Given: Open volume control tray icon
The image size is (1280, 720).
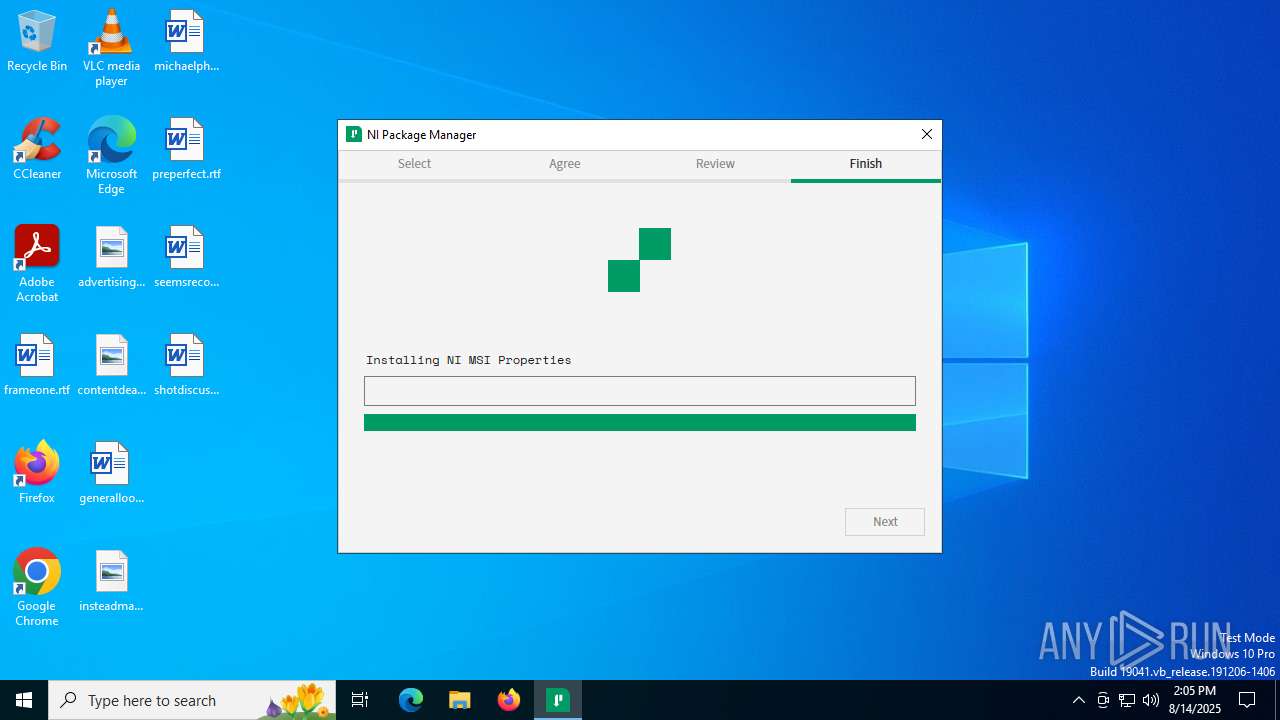Looking at the screenshot, I should [x=1151, y=700].
